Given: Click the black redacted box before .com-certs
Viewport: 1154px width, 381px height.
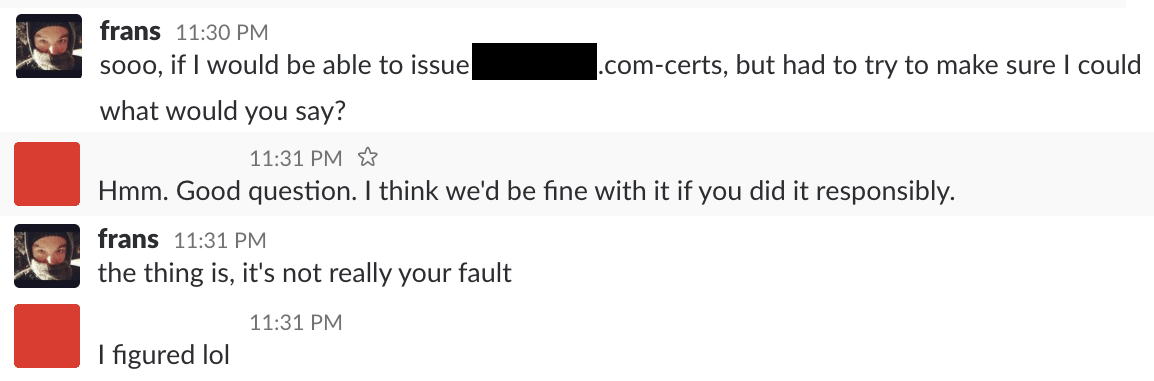Looking at the screenshot, I should click(534, 61).
